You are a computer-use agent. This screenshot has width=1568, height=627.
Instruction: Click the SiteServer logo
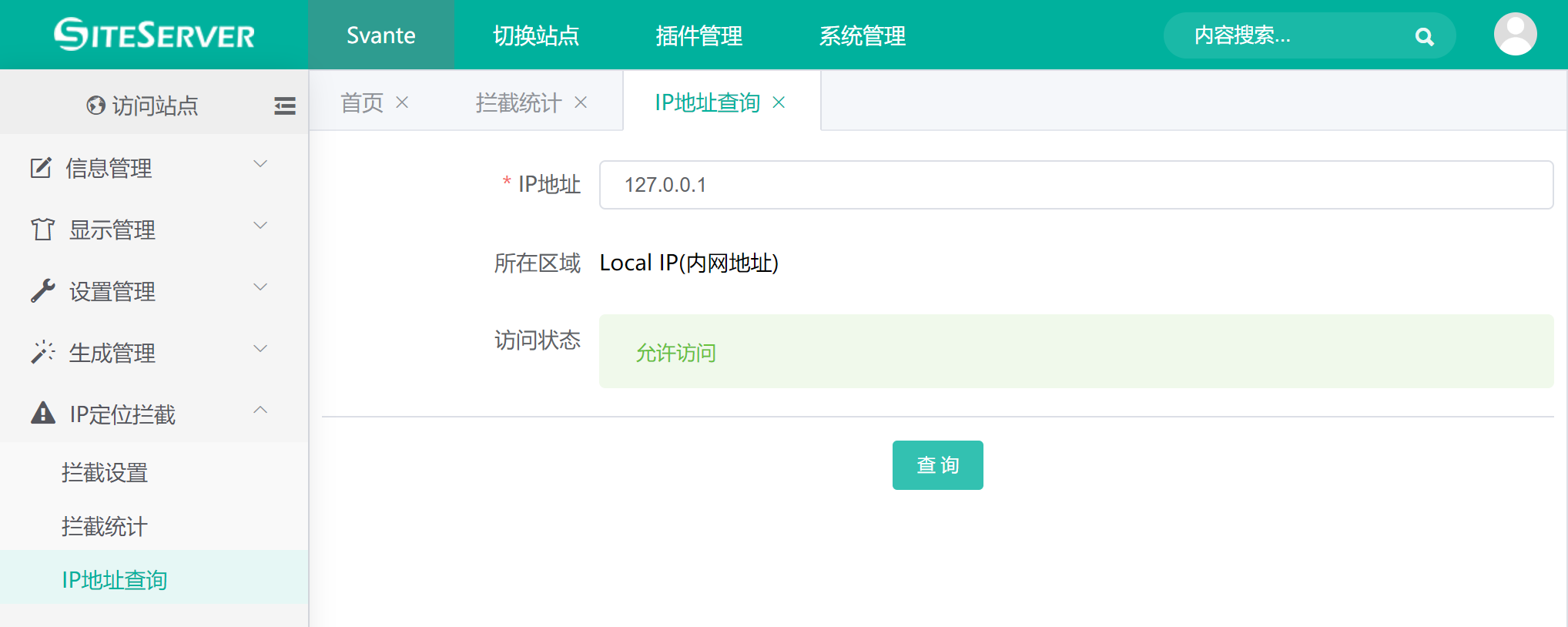tap(154, 35)
